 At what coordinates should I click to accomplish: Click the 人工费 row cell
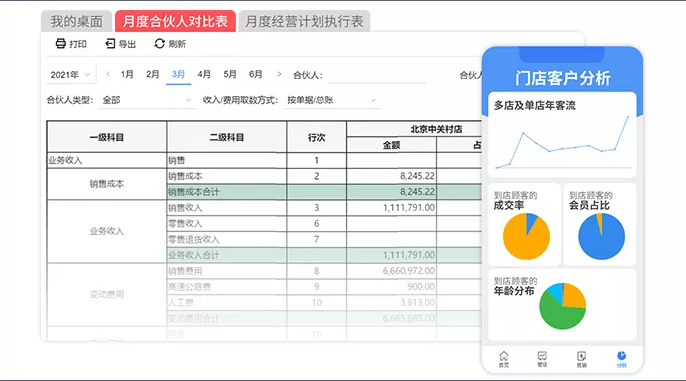227,303
